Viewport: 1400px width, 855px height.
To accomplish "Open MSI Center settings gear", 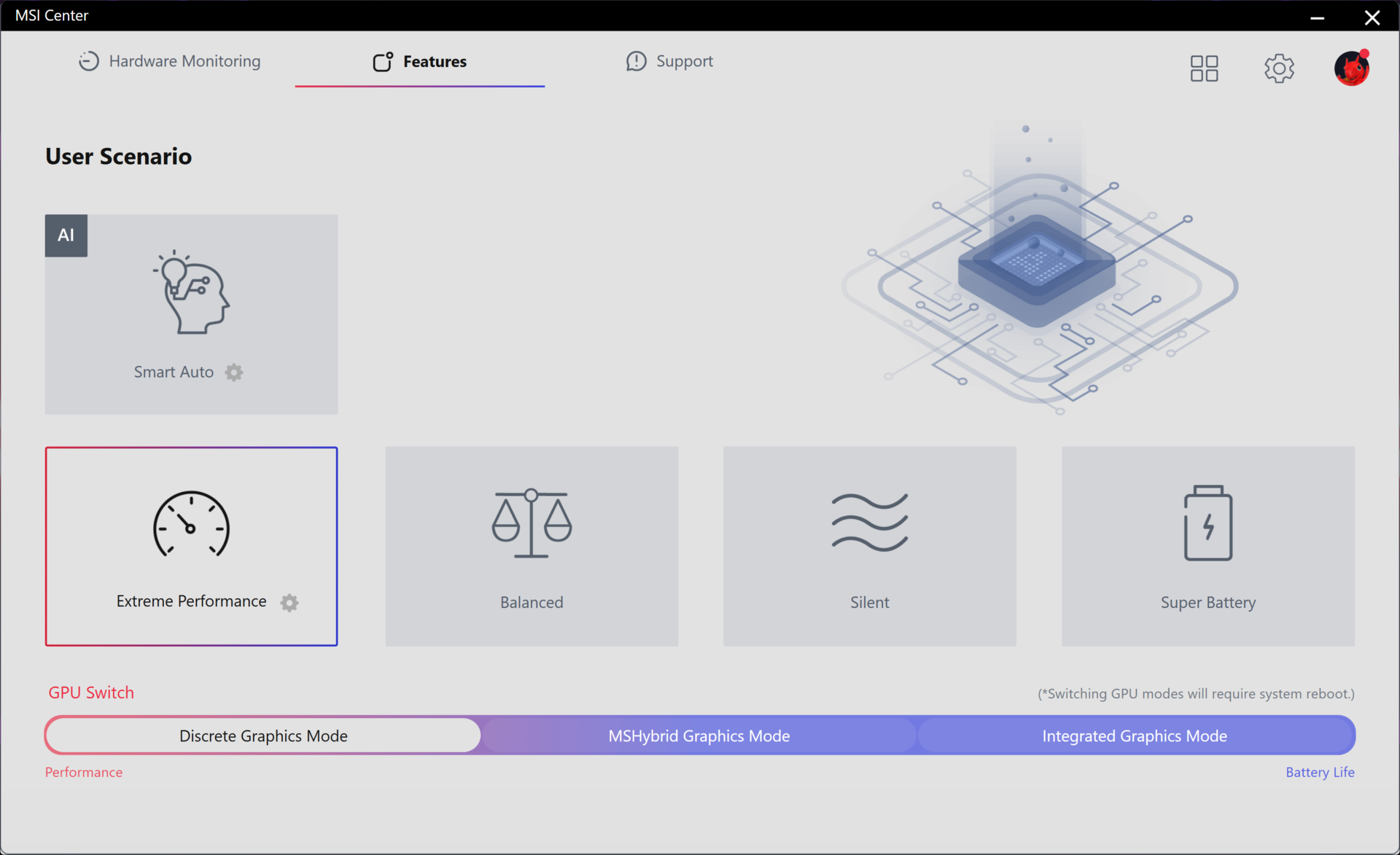I will point(1278,69).
